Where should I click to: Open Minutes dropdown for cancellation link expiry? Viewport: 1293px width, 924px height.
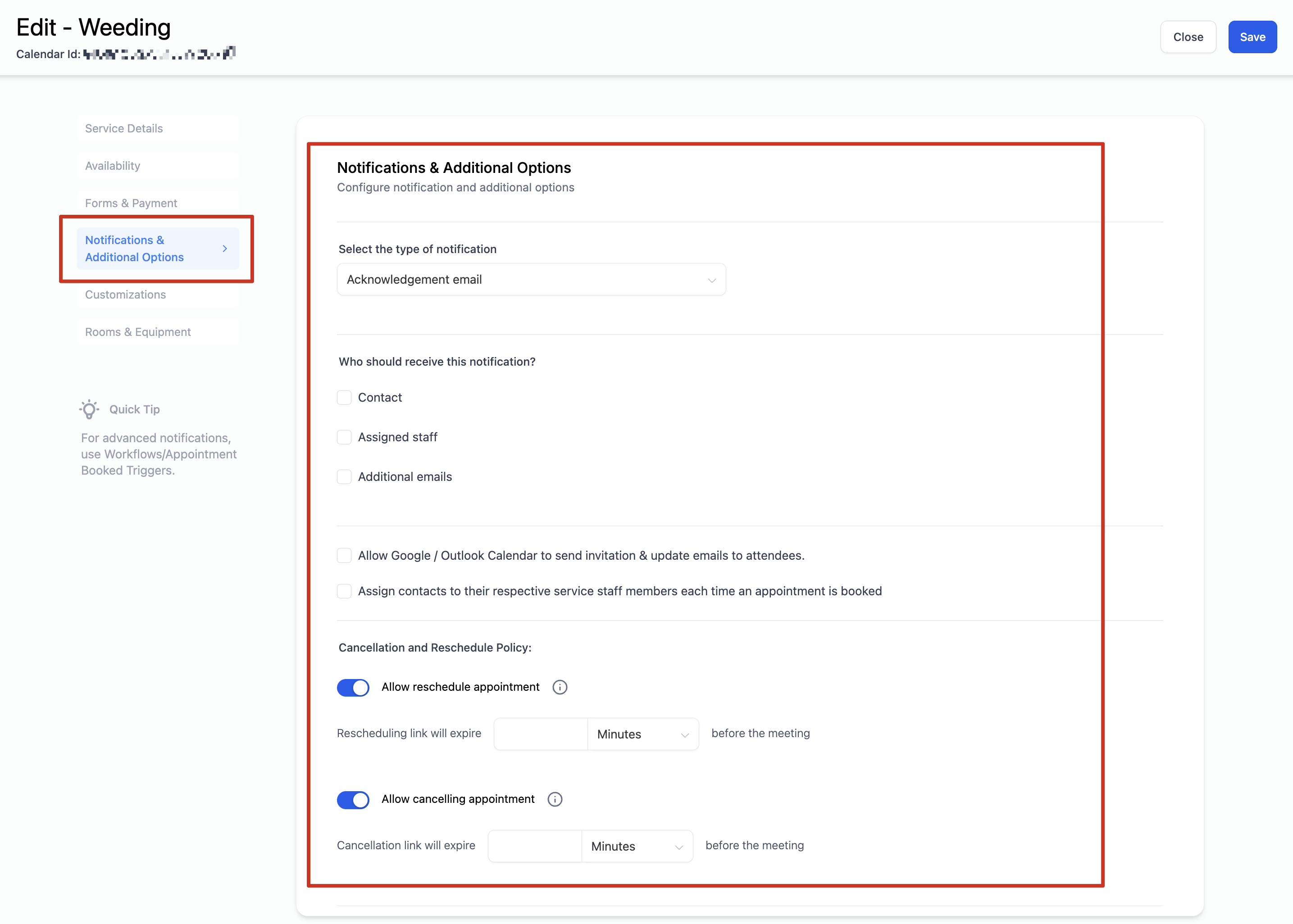[637, 846]
